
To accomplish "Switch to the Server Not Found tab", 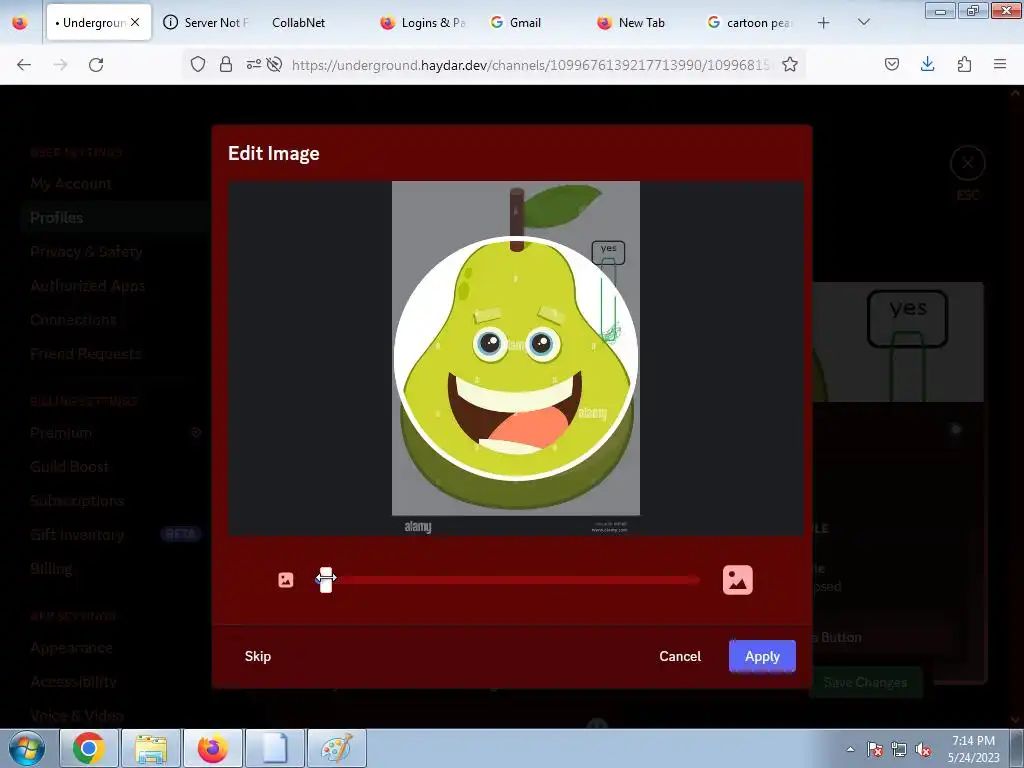I will (x=206, y=22).
